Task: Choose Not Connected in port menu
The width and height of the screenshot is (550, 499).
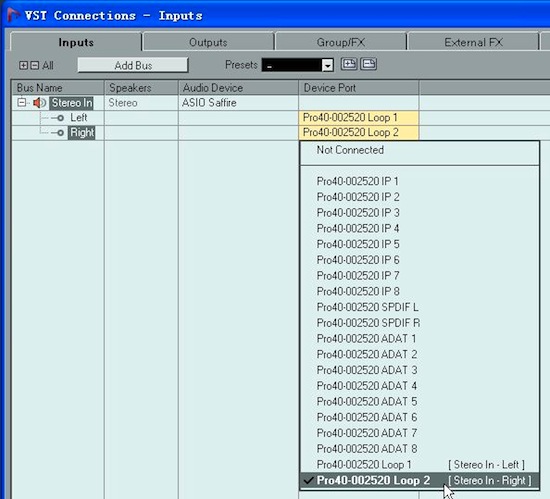Action: point(420,150)
